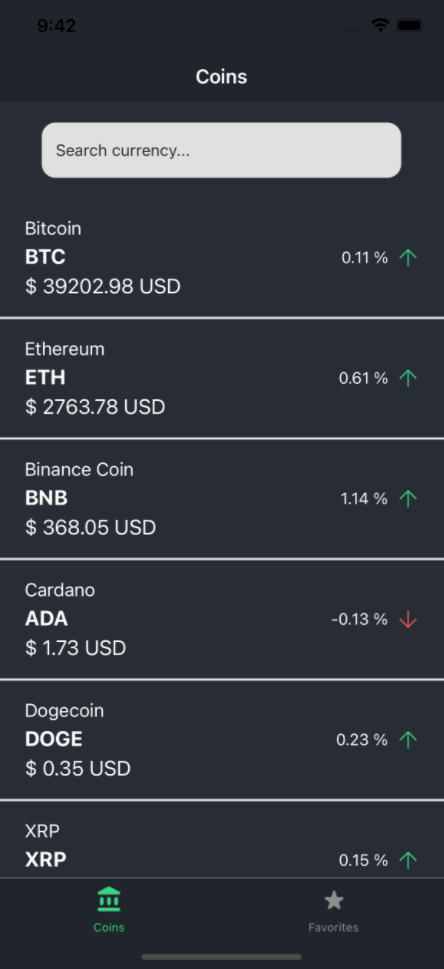Focus the Search currency field
444x969 pixels.
pos(221,150)
